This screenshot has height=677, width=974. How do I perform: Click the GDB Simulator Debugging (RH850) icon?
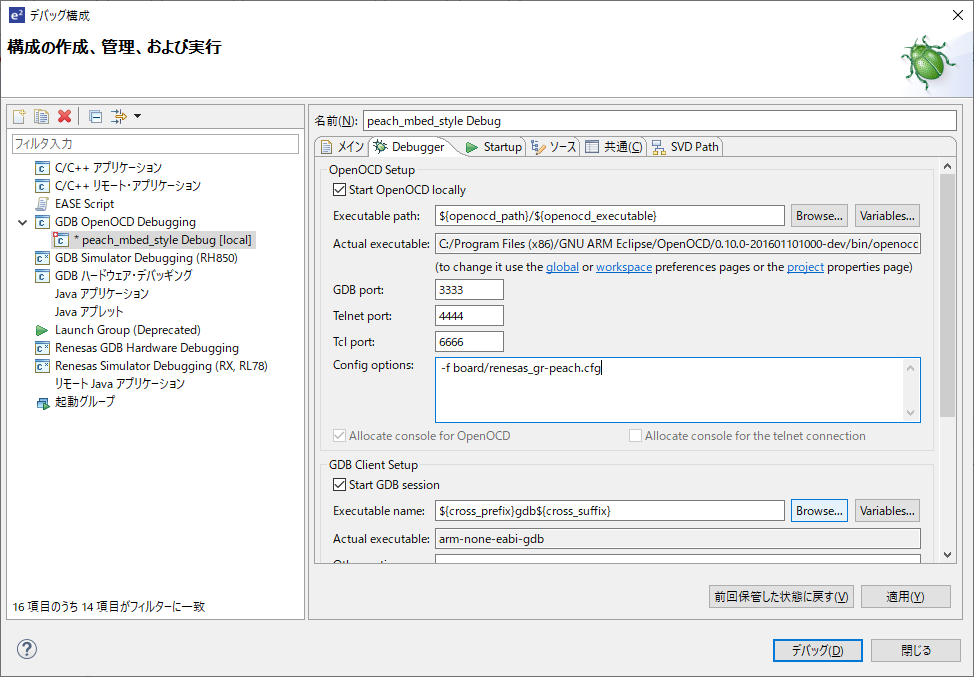(x=42, y=258)
